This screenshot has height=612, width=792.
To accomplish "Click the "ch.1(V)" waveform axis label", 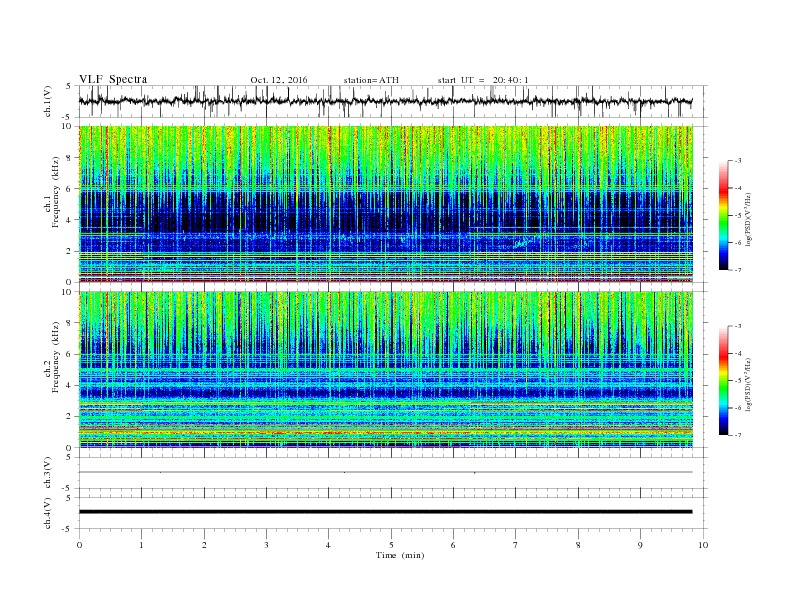I will click(x=48, y=101).
